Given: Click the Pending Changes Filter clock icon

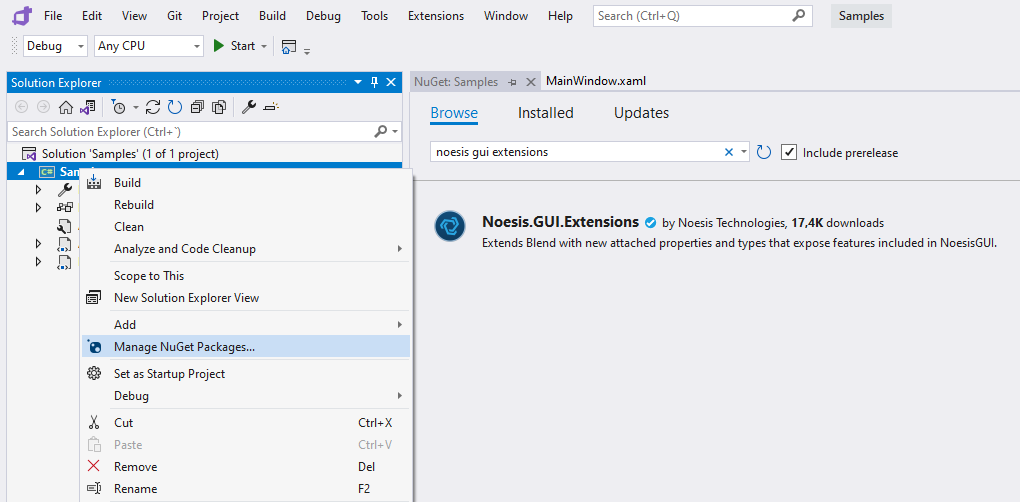Looking at the screenshot, I should point(118,107).
